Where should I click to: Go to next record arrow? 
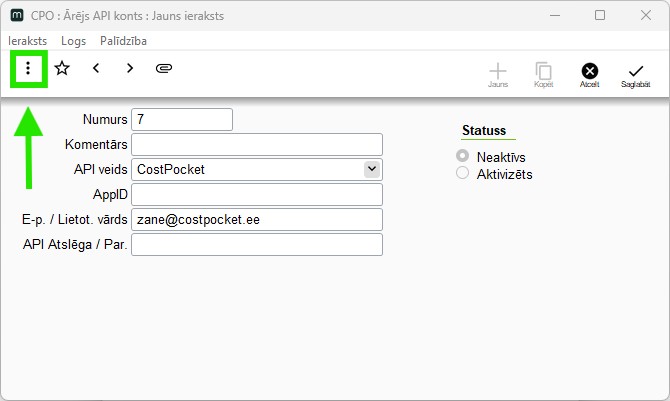click(x=130, y=68)
